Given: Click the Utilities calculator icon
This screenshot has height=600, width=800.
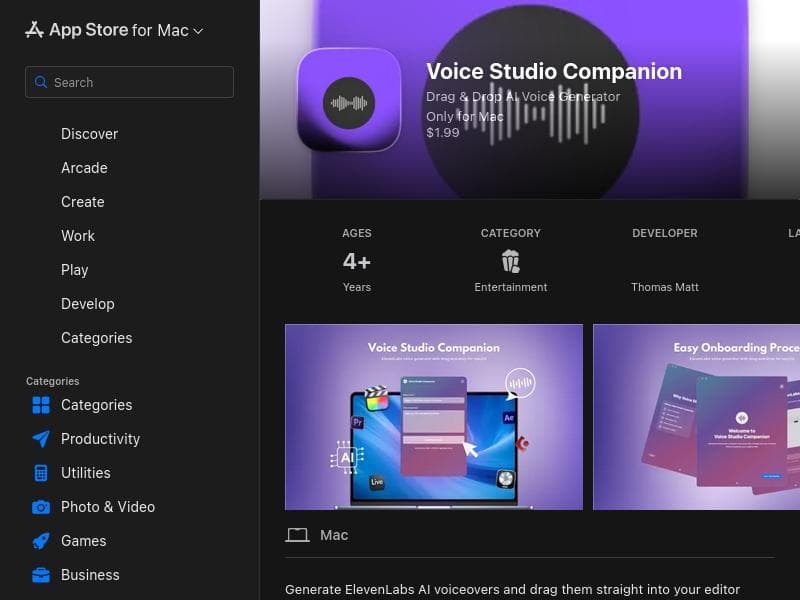Looking at the screenshot, I should click(41, 473).
